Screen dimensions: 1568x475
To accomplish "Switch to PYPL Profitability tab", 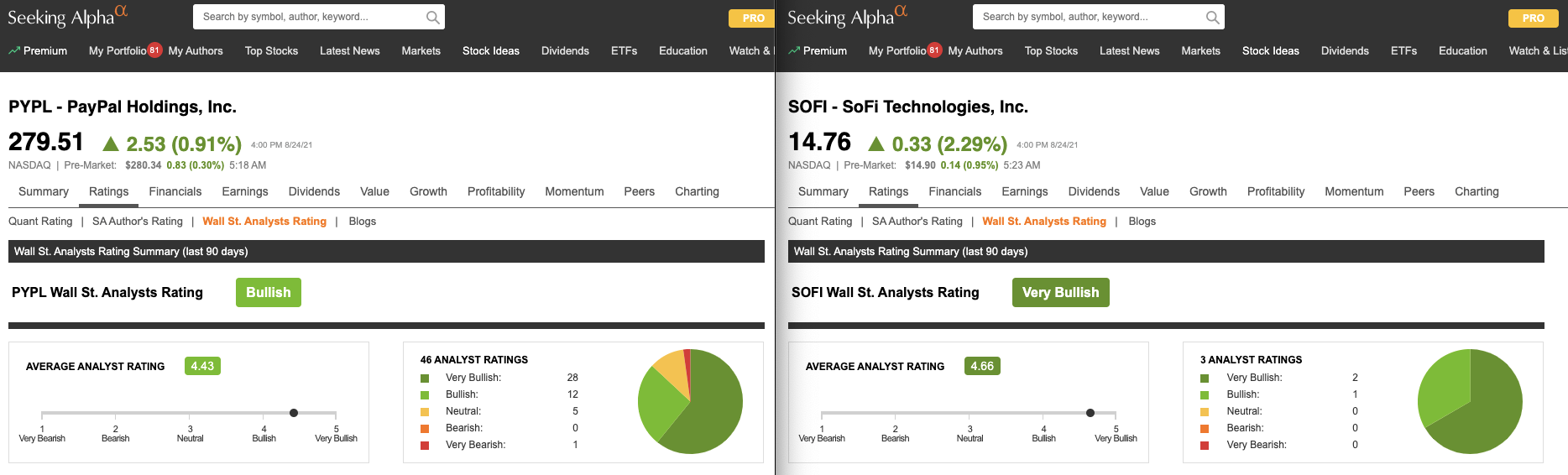I will coord(496,191).
